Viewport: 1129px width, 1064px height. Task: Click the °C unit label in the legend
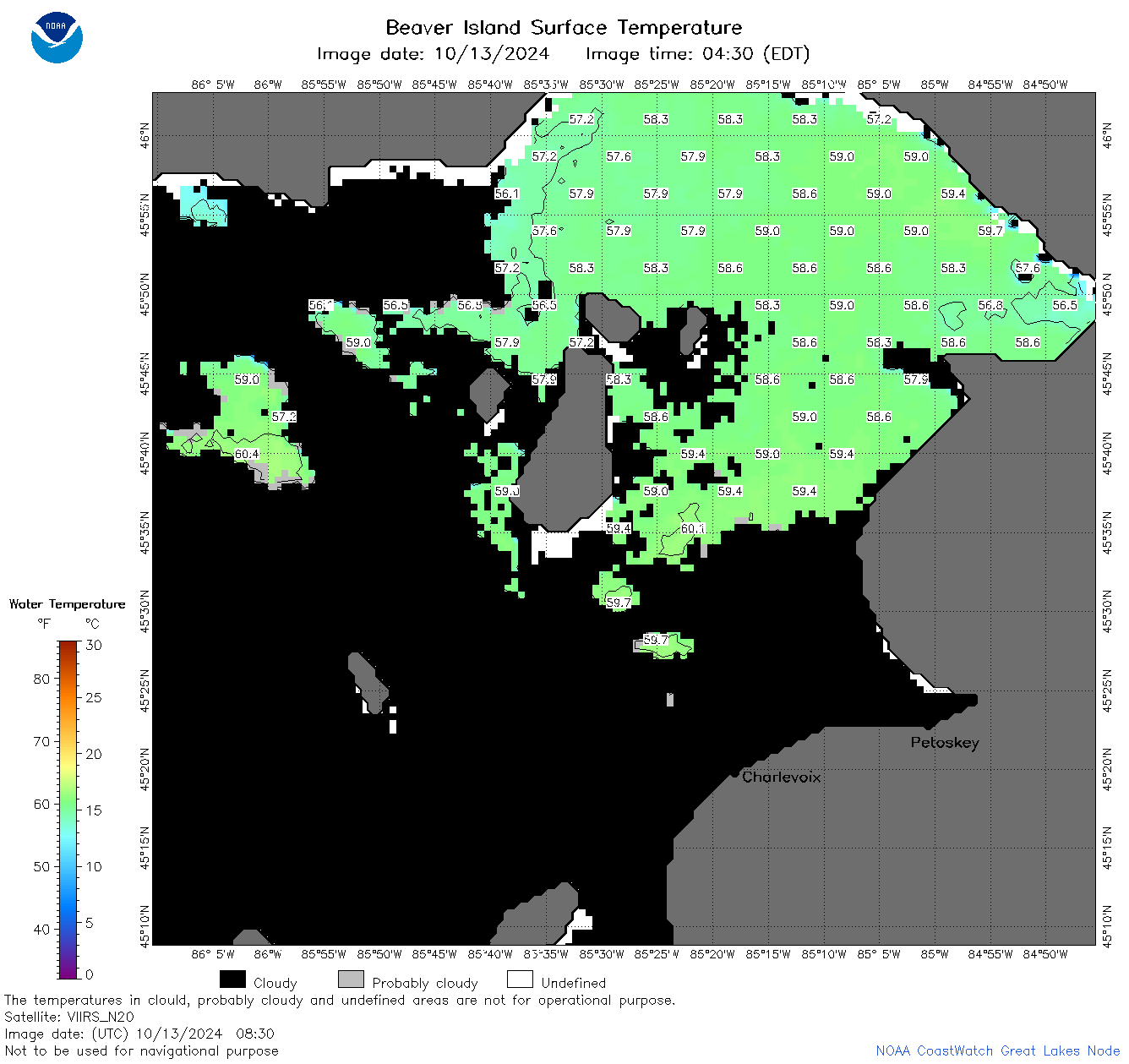(x=92, y=624)
